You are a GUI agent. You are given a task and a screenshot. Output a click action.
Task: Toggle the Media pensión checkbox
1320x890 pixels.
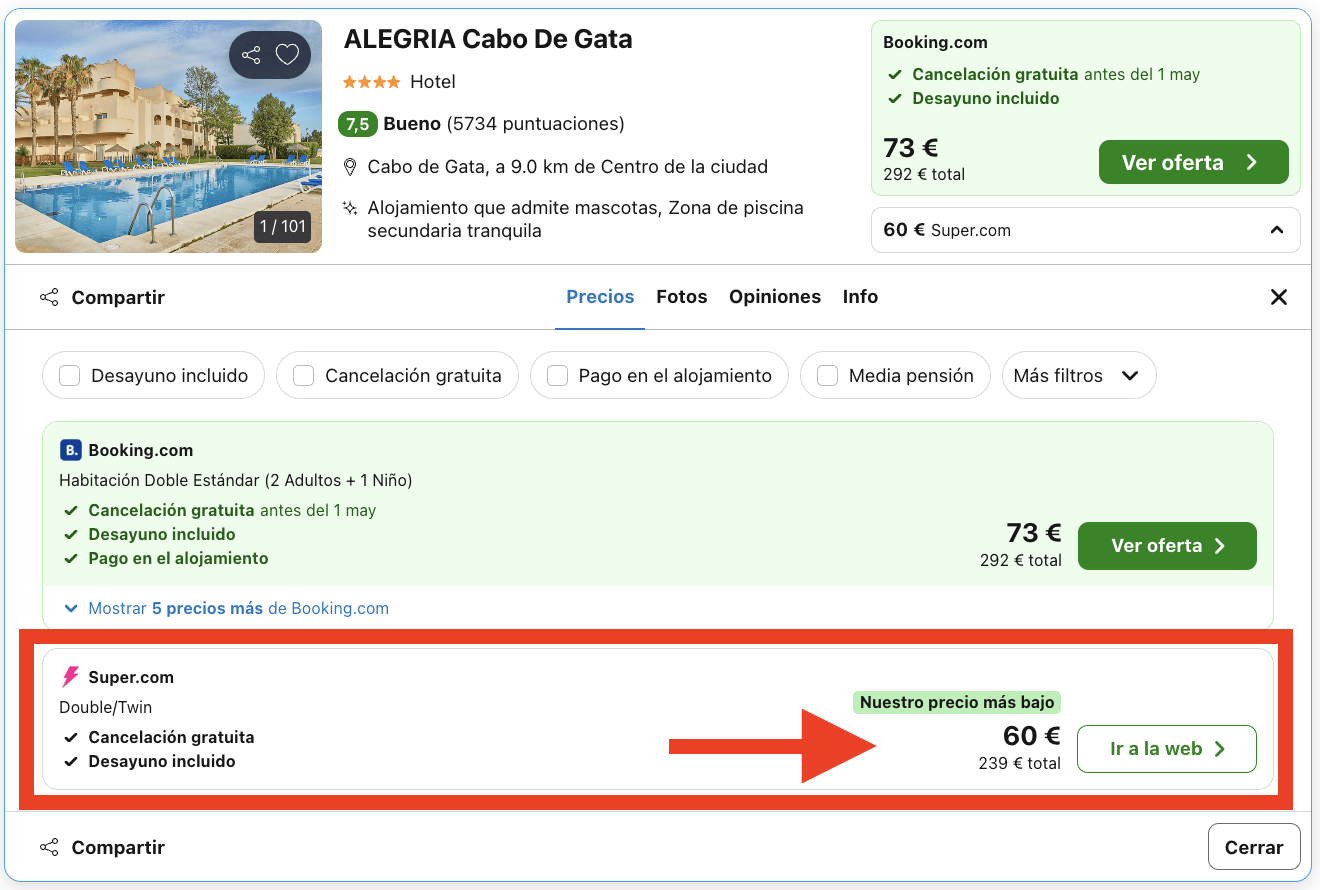coord(828,376)
